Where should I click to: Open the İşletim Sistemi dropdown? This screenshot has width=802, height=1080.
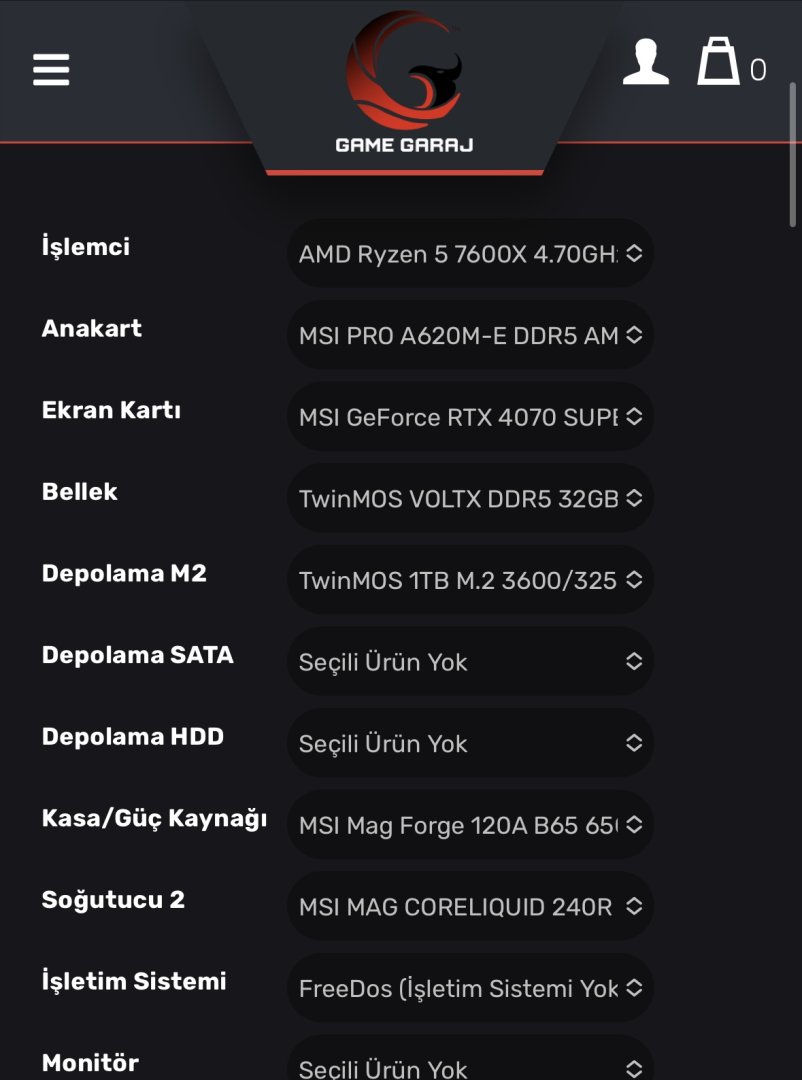click(470, 989)
